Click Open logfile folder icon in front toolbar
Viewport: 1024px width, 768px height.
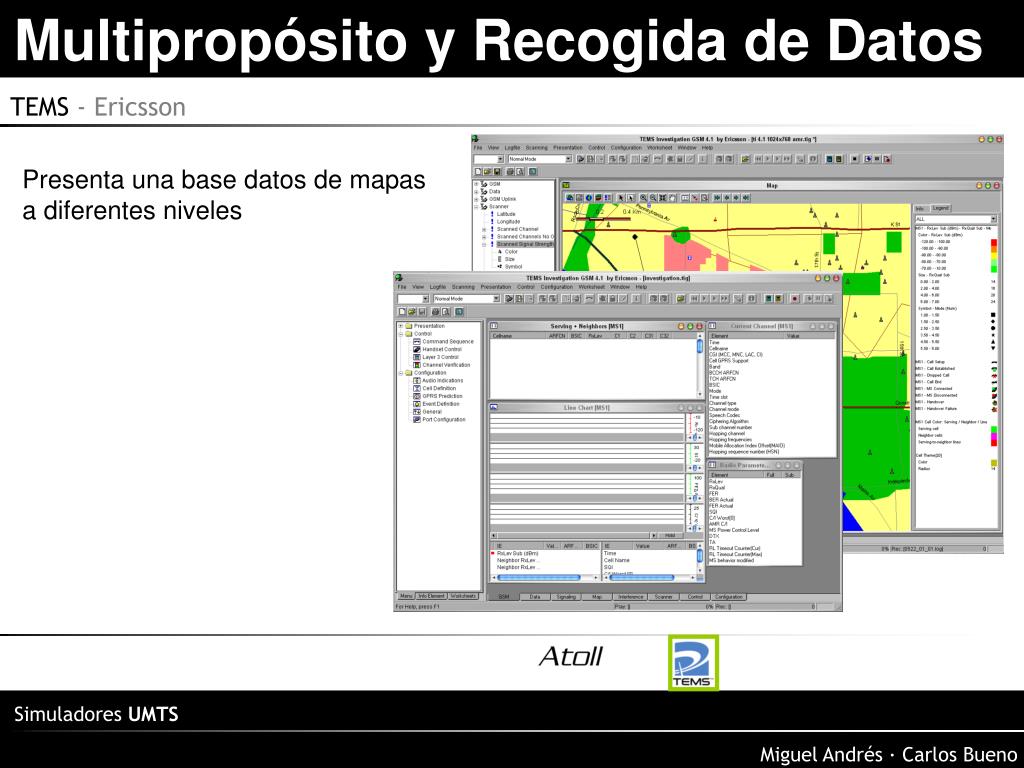click(x=680, y=298)
